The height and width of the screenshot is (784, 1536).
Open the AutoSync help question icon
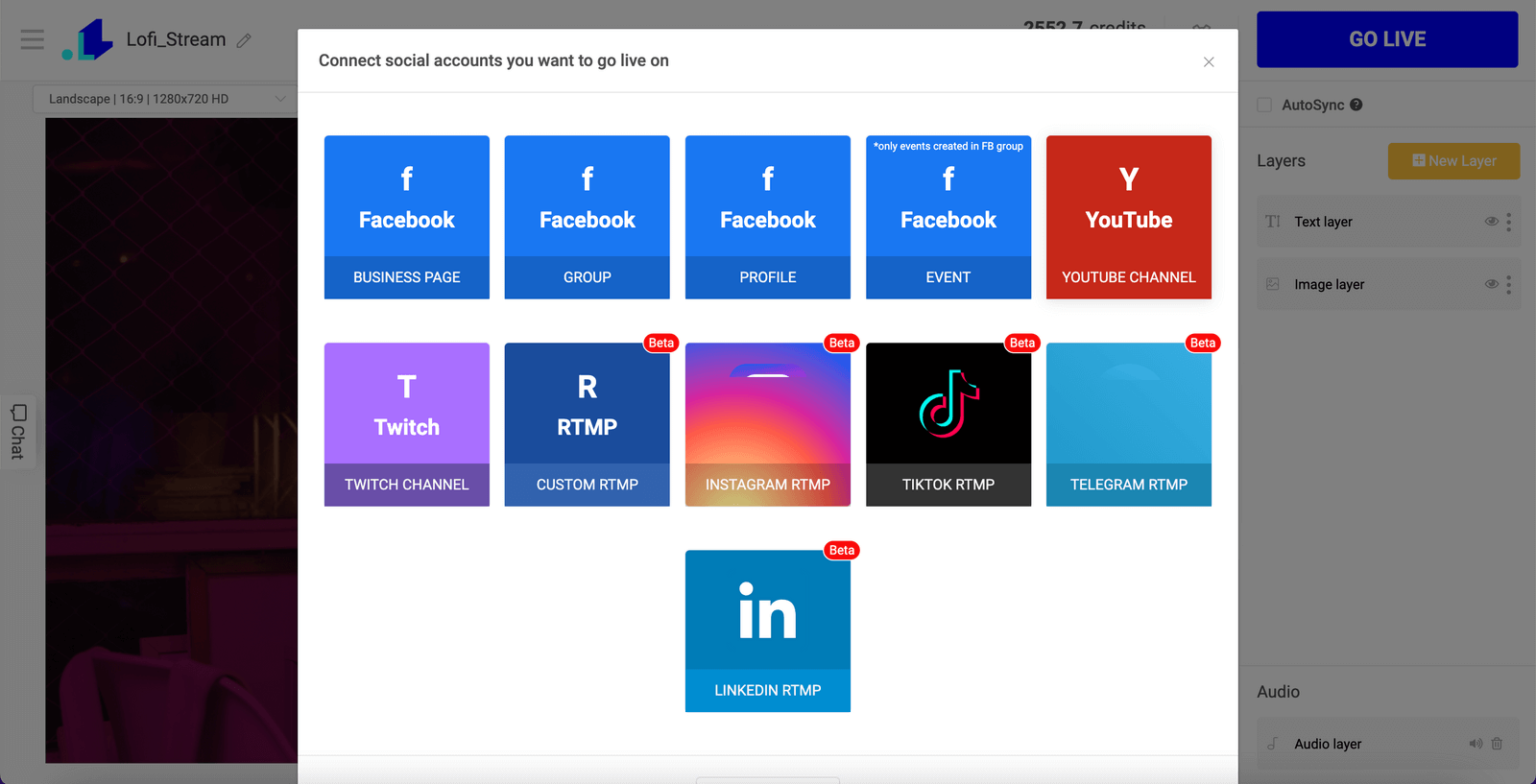1356,105
